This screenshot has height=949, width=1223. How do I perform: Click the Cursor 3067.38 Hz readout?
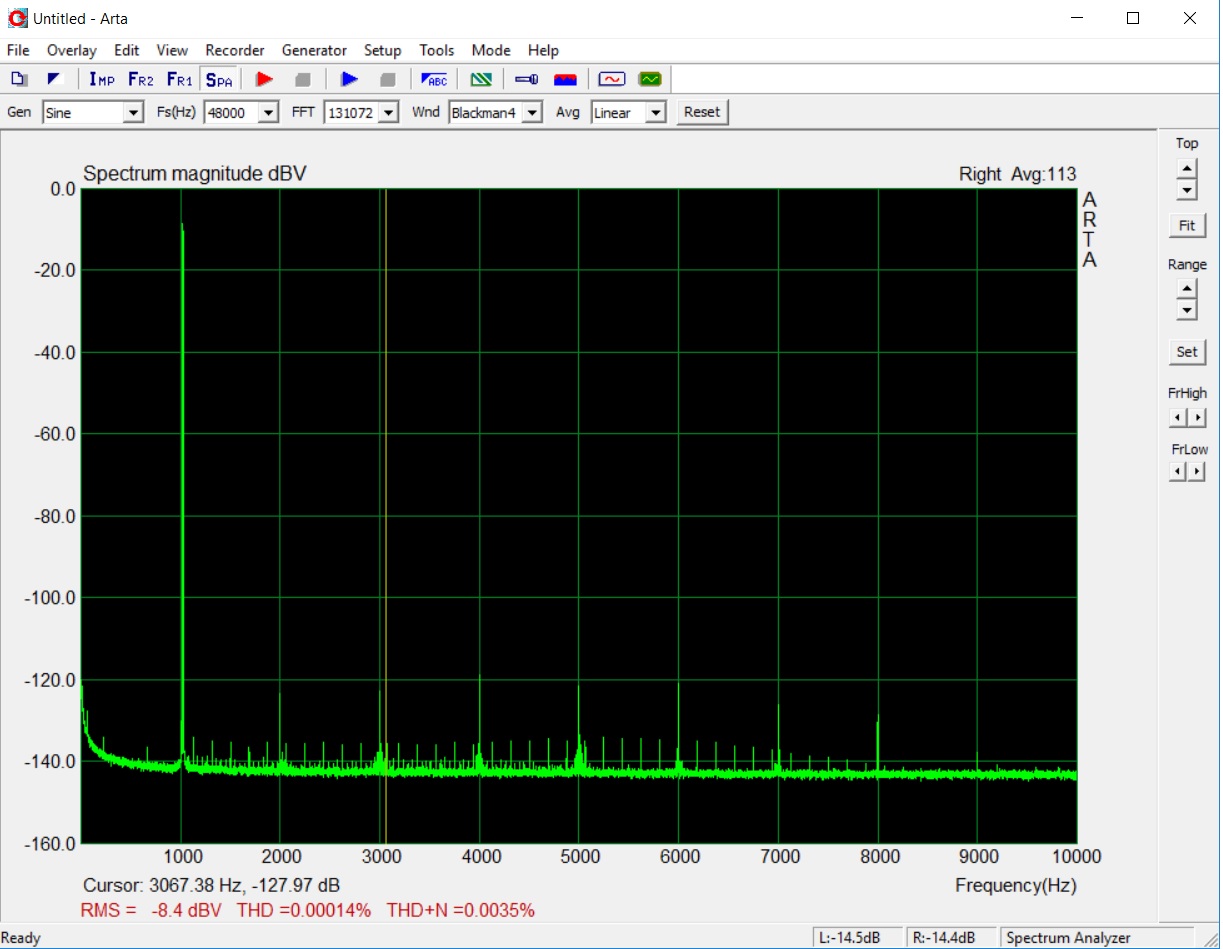coord(211,885)
